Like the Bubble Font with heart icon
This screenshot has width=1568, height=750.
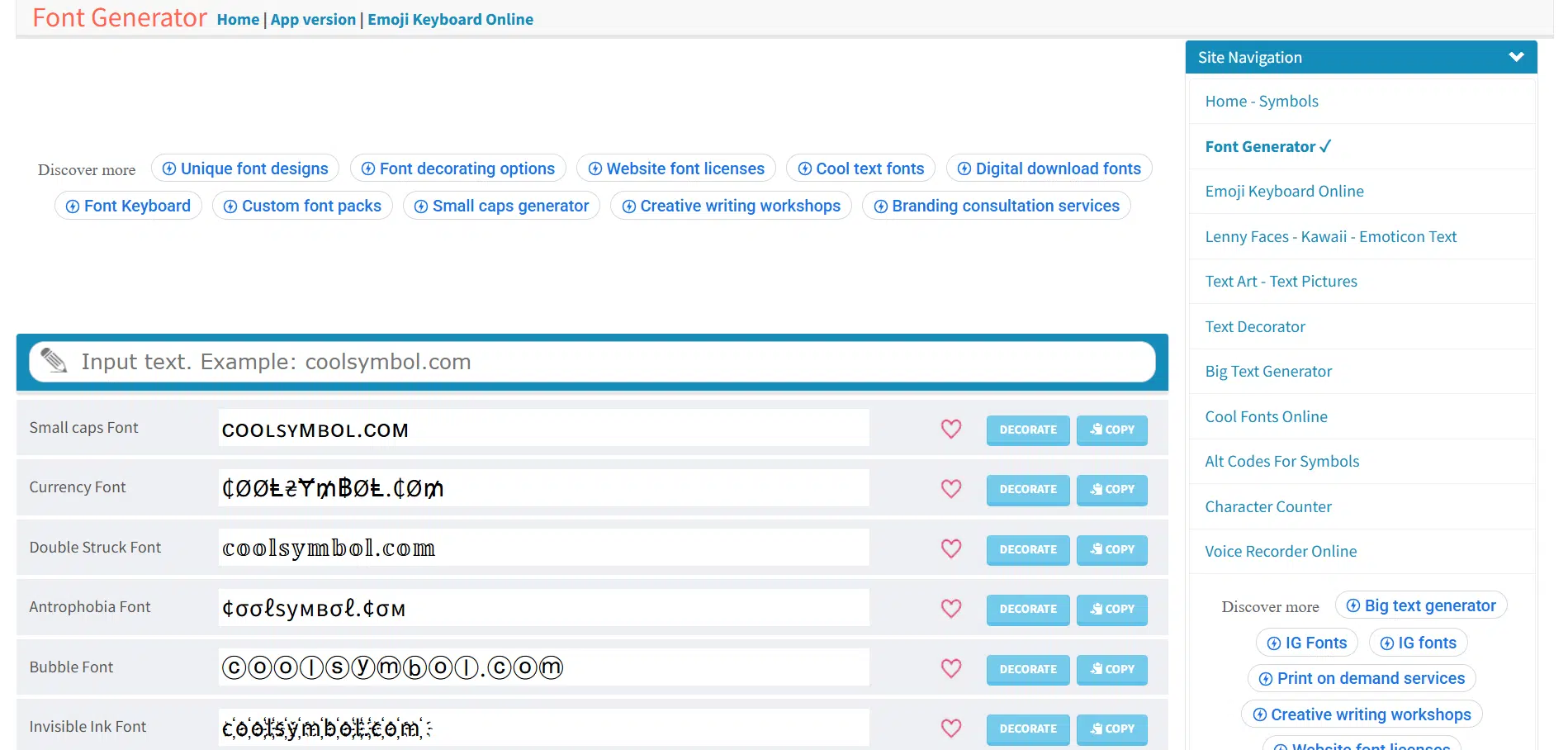[x=950, y=668]
